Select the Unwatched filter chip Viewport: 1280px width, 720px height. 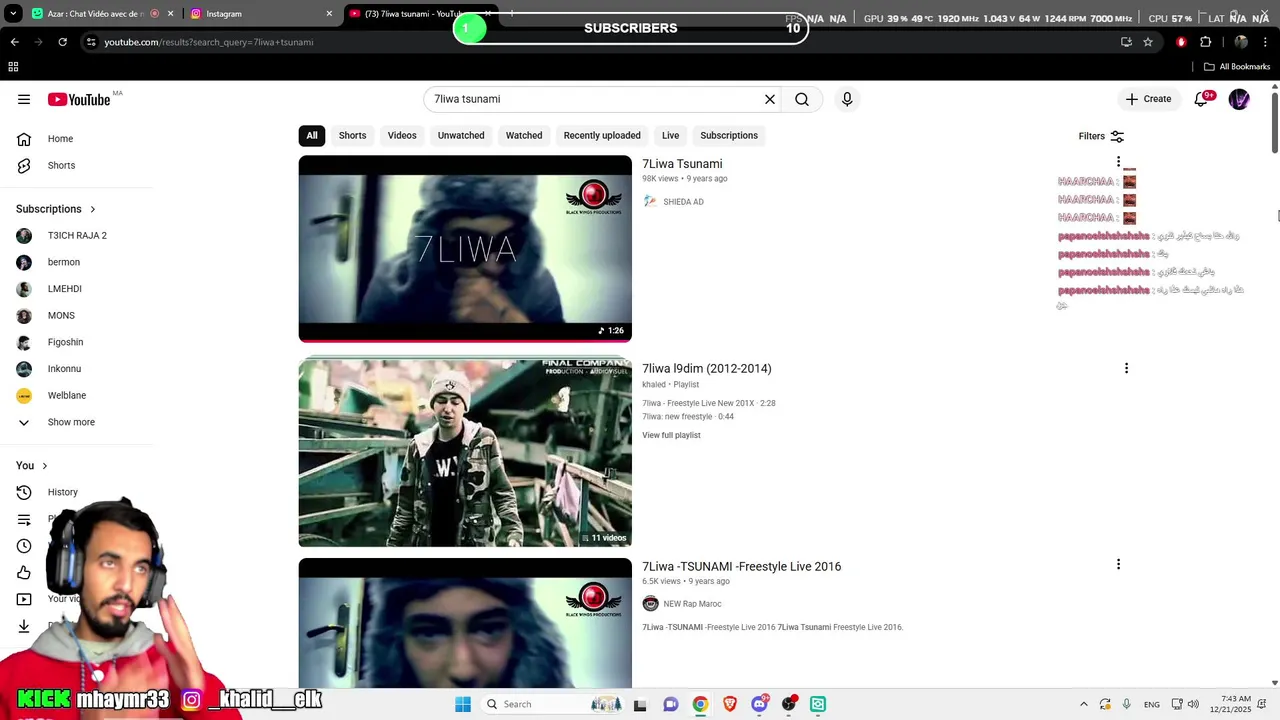click(x=461, y=135)
